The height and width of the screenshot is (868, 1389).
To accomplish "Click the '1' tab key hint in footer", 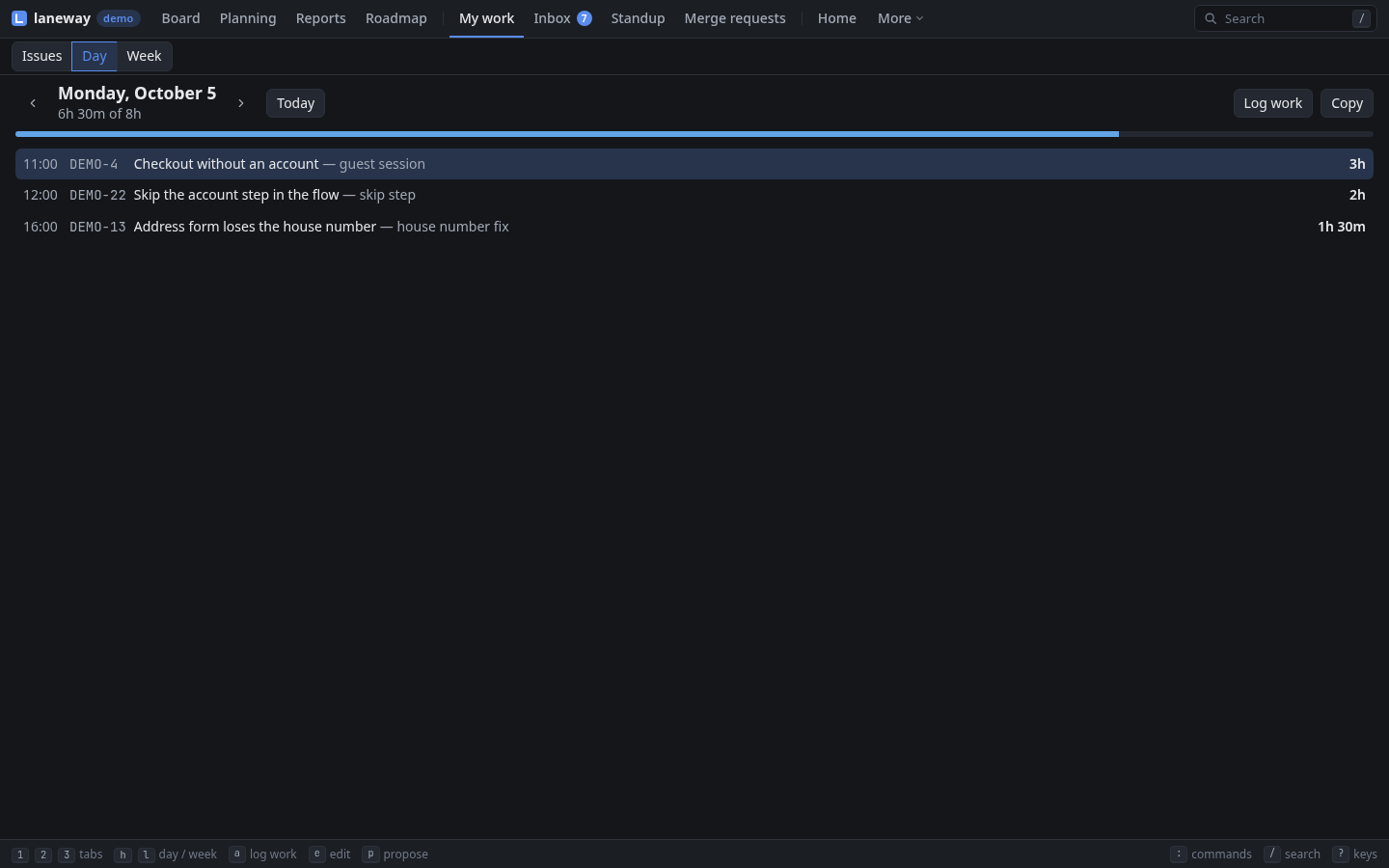I will (x=20, y=854).
